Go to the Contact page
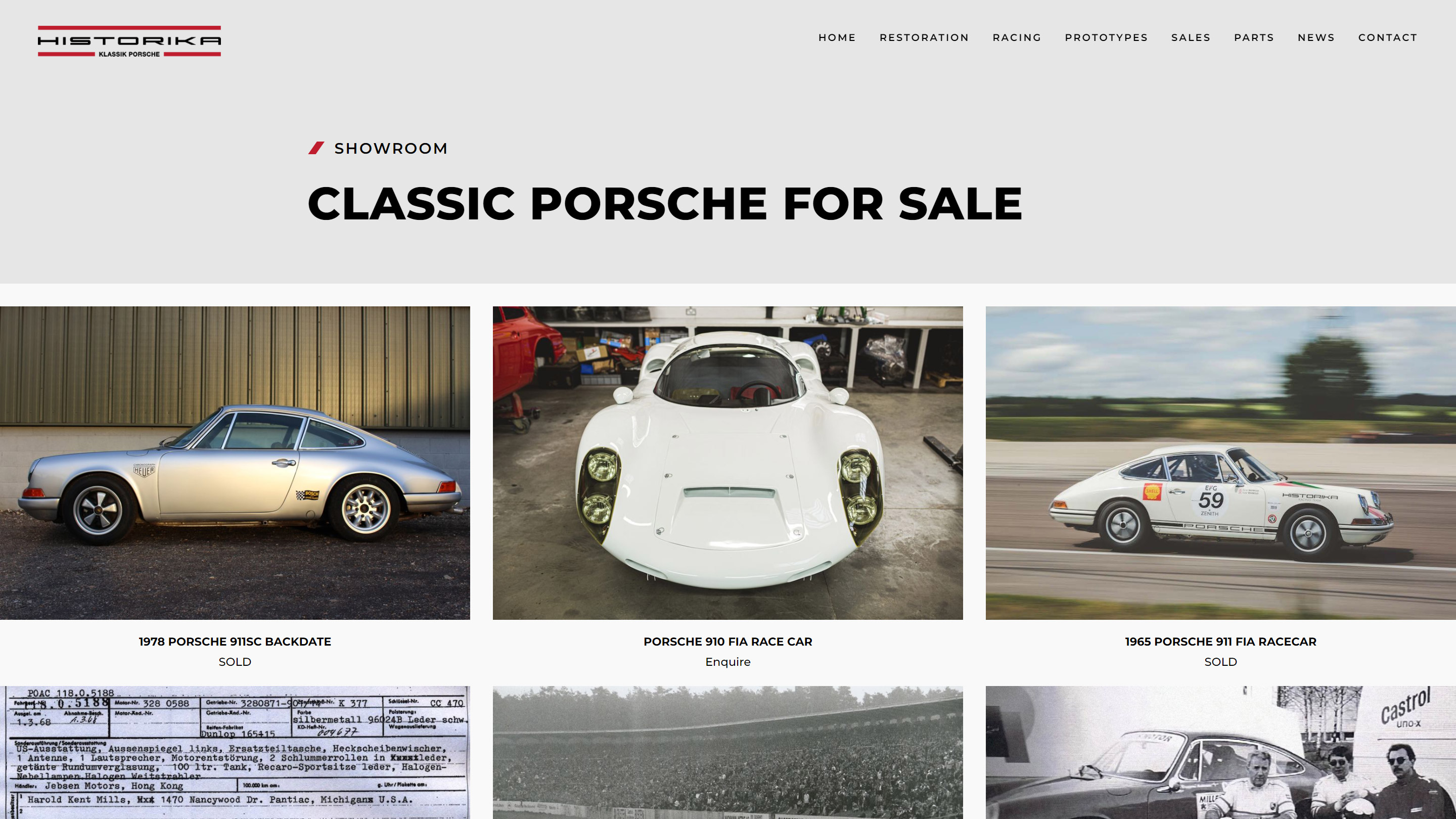Viewport: 1456px width, 819px height. pos(1388,37)
